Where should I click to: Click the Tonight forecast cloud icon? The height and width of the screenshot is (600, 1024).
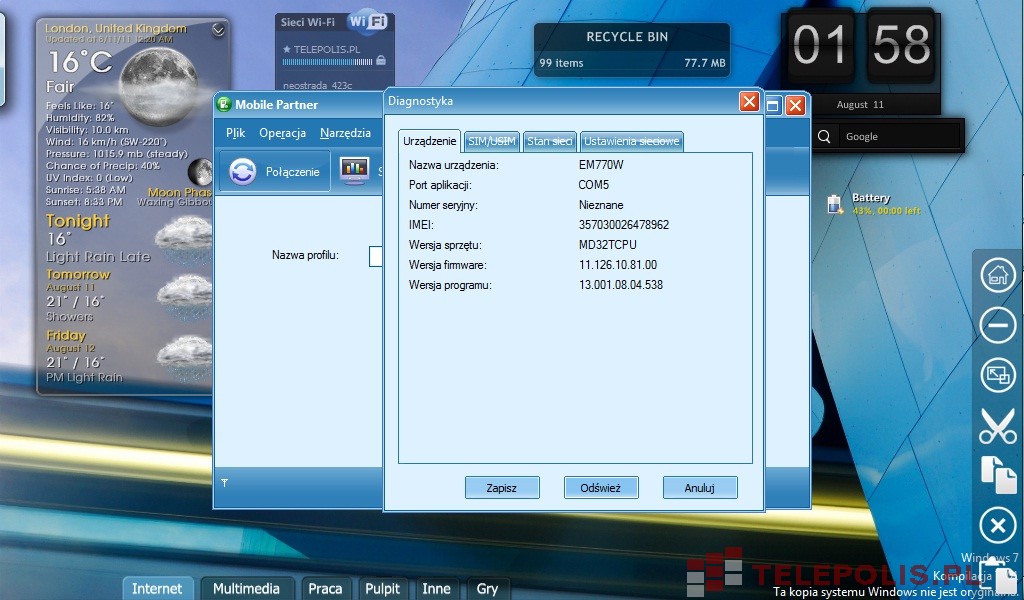185,238
